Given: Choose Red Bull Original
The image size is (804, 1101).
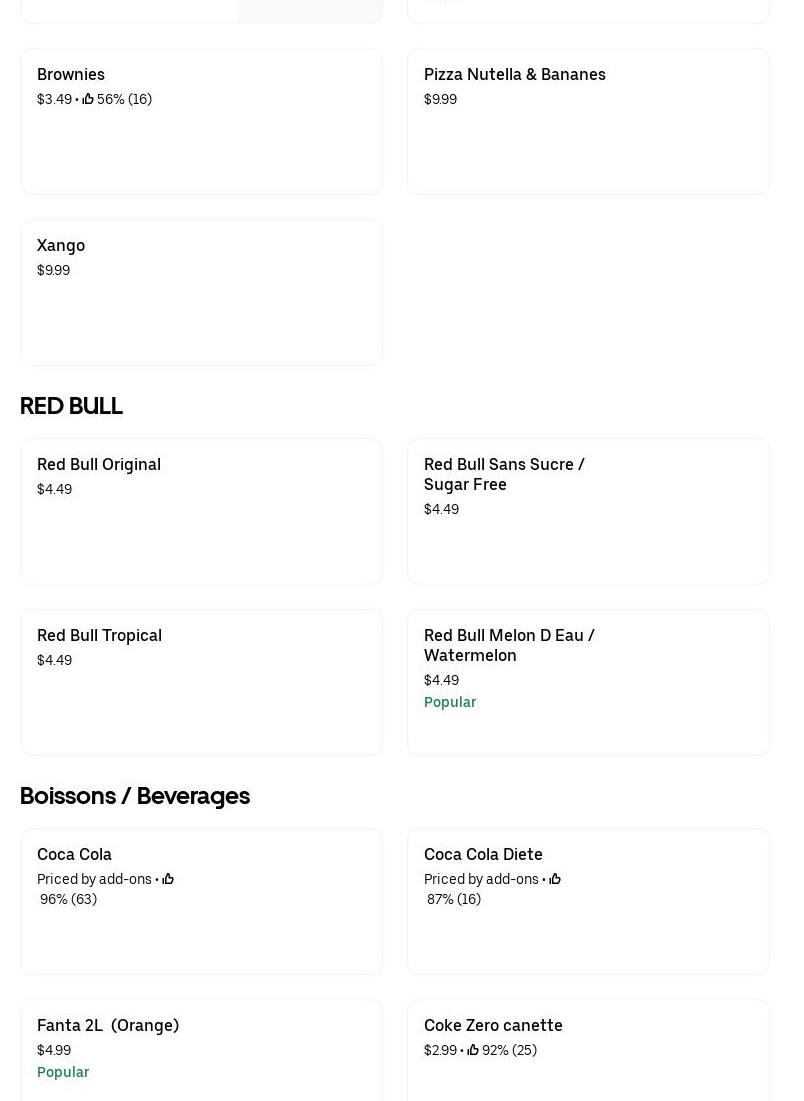Looking at the screenshot, I should 99,464.
